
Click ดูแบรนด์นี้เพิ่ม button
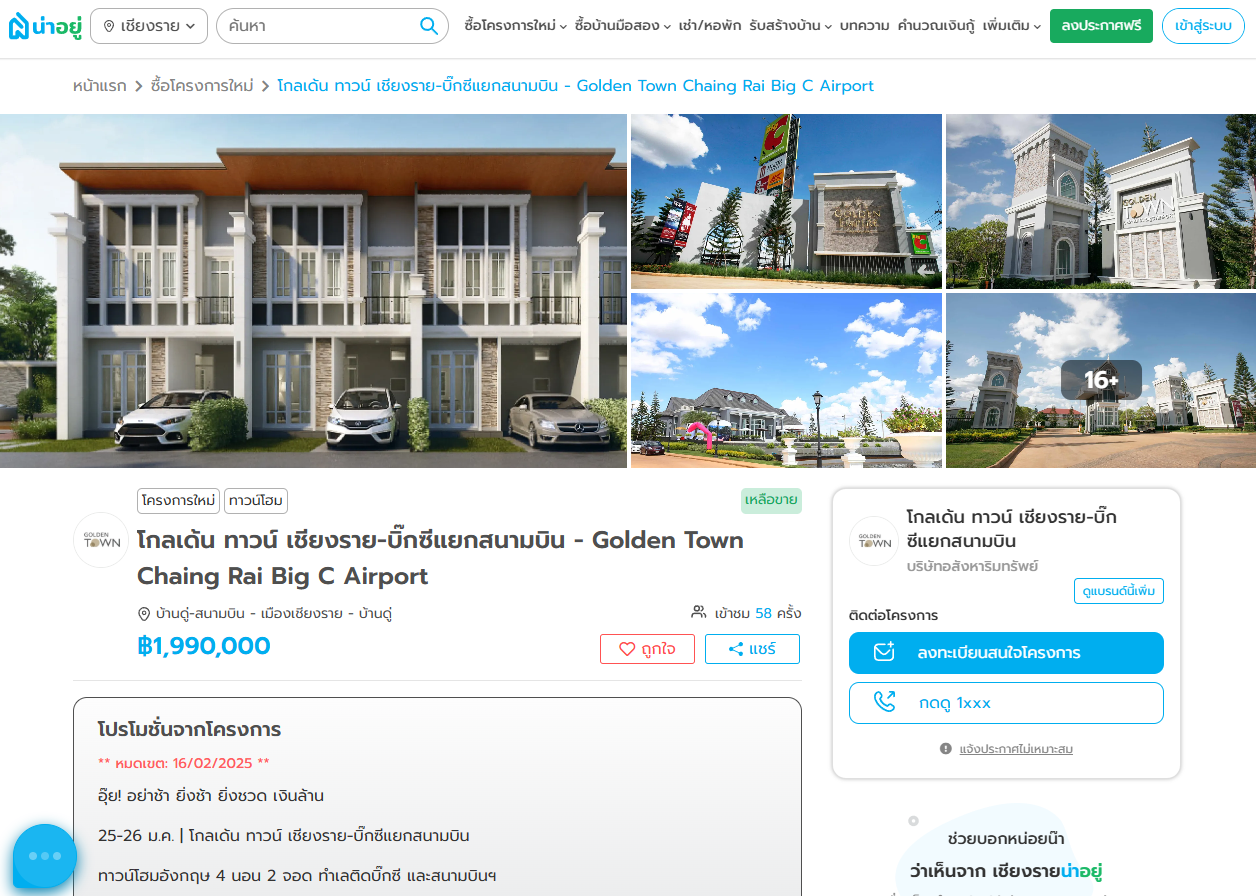pyautogui.click(x=1119, y=591)
